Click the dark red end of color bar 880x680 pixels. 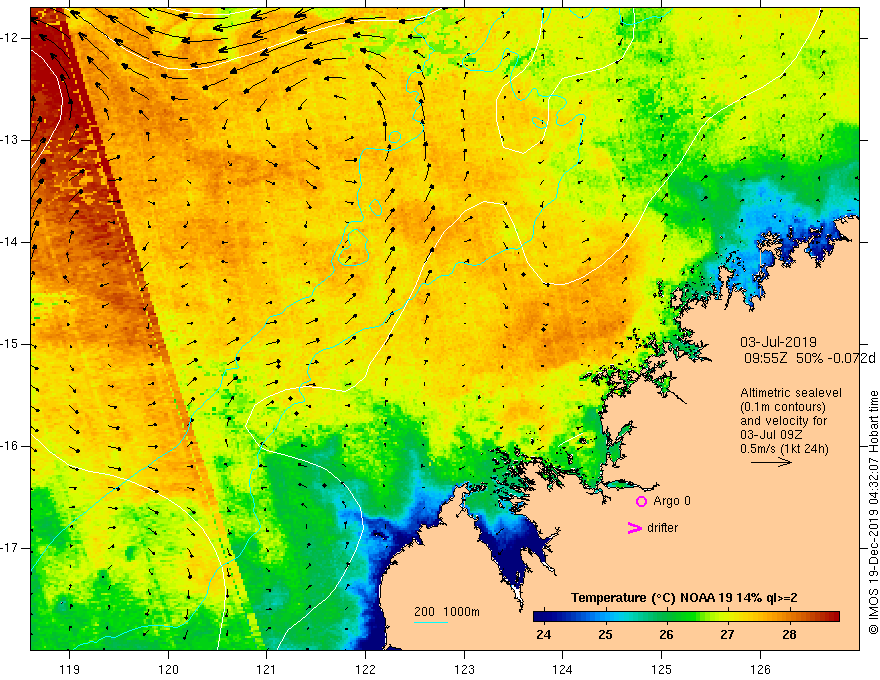(833, 617)
